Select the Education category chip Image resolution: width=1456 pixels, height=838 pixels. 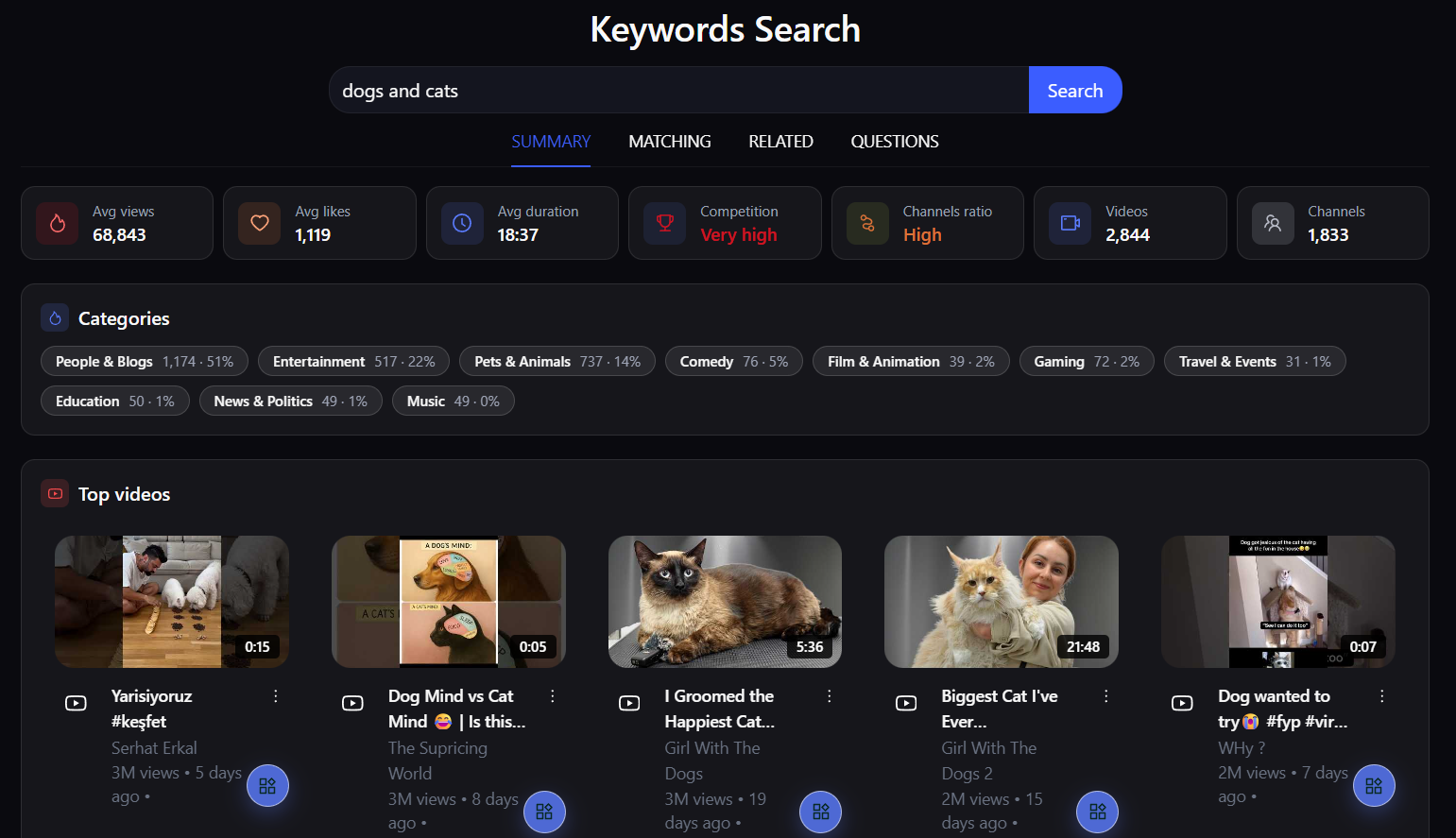[x=115, y=402]
